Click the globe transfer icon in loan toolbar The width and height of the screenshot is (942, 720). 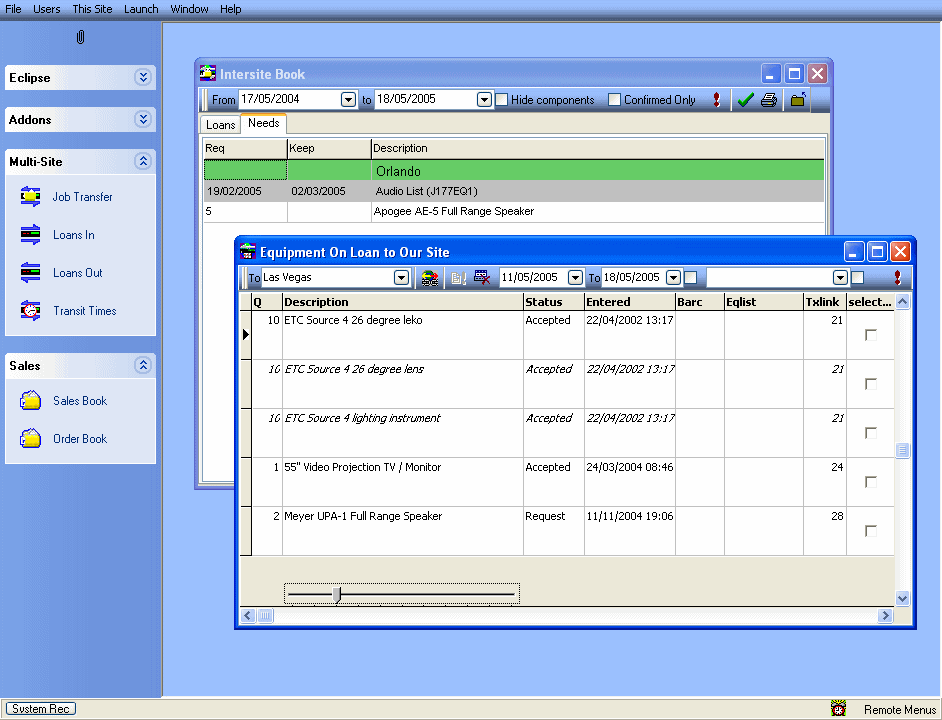[x=430, y=278]
